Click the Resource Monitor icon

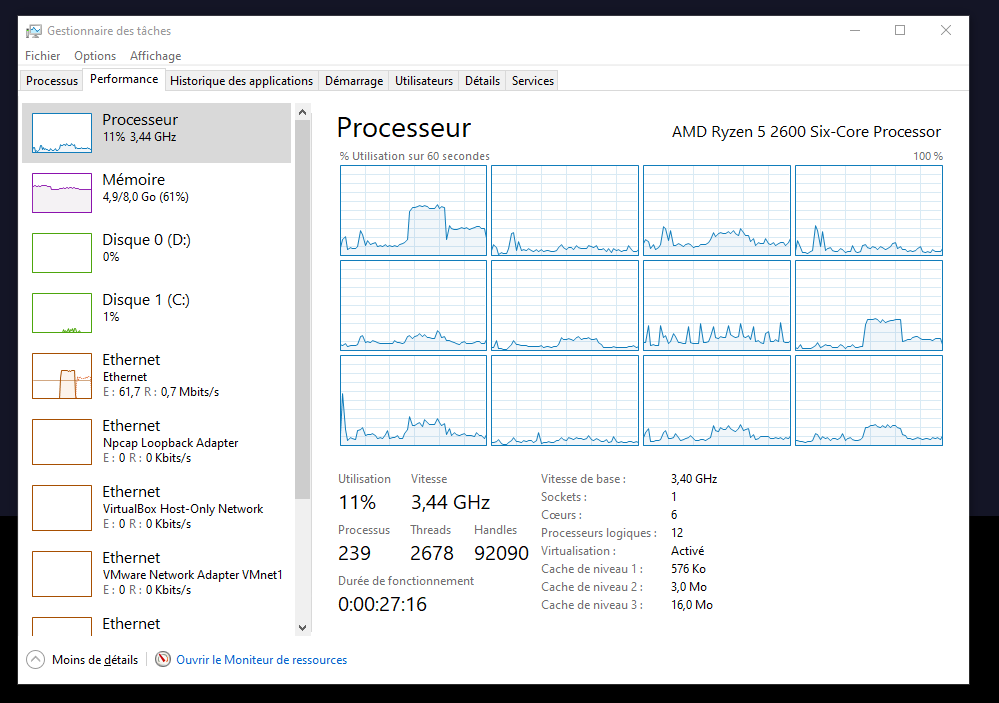pyautogui.click(x=163, y=659)
